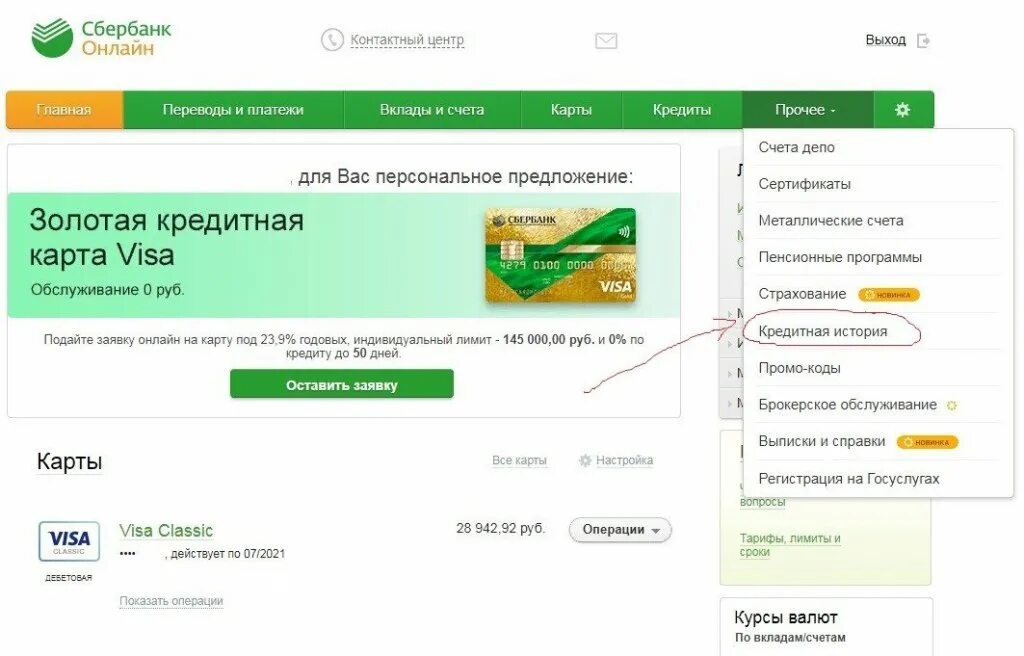Select Металлические счета menu entry
Viewport: 1024px width, 656px height.
[x=831, y=221]
